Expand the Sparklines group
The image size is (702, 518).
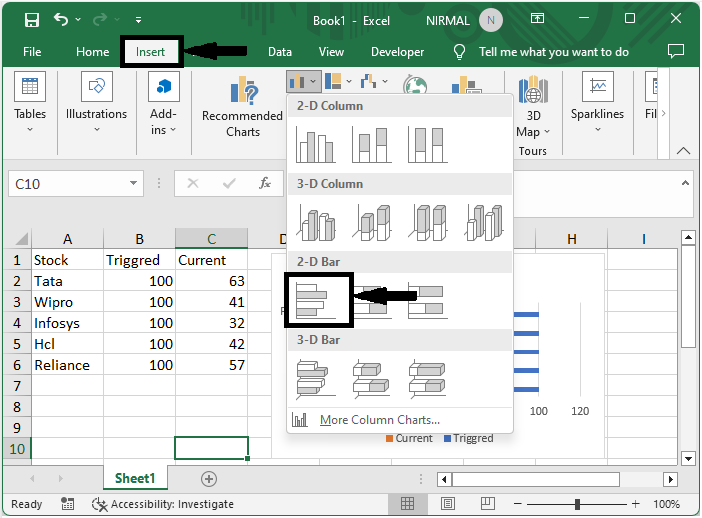[x=597, y=103]
